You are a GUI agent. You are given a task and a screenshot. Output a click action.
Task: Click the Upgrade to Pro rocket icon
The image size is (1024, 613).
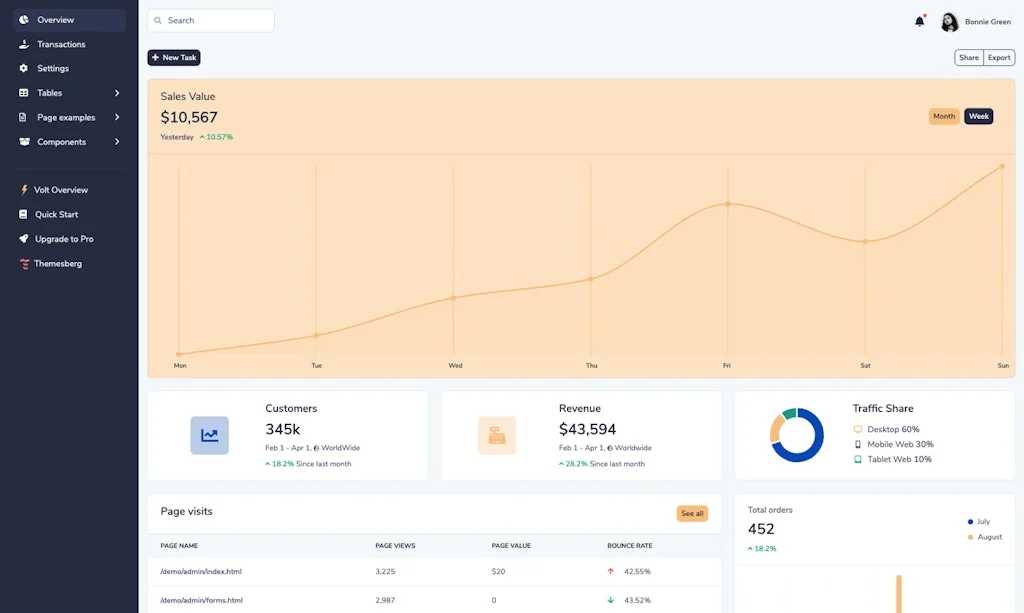24,239
